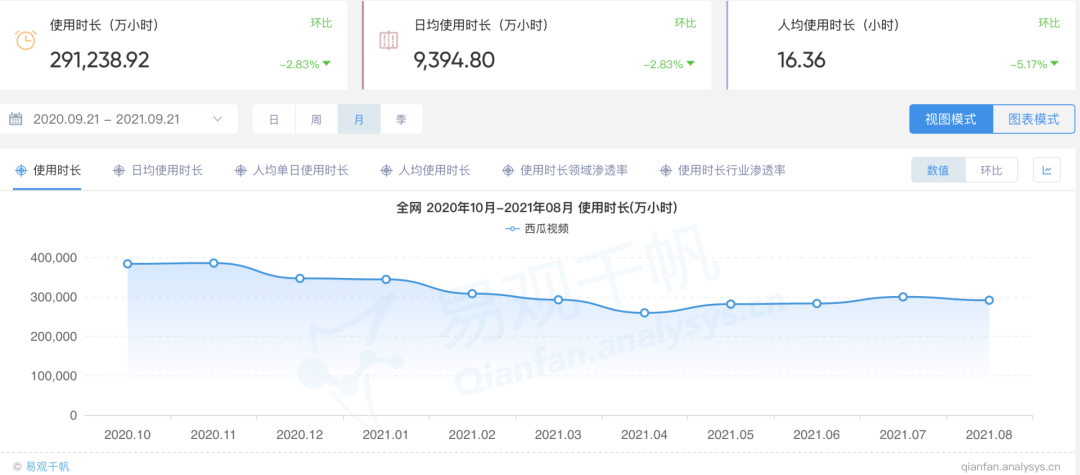This screenshot has height=475, width=1080.
Task: Click the target icon beside 人均单日使用时长
Action: (x=240, y=170)
